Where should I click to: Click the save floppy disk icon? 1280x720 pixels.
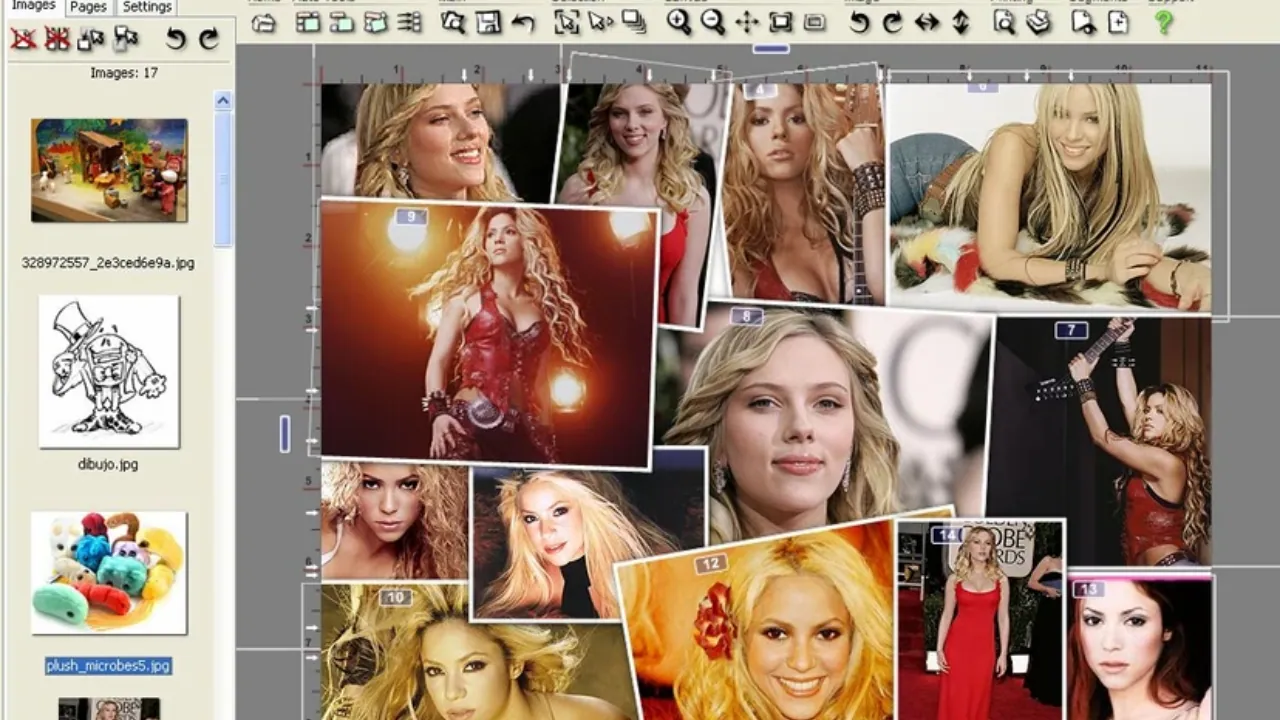(488, 22)
